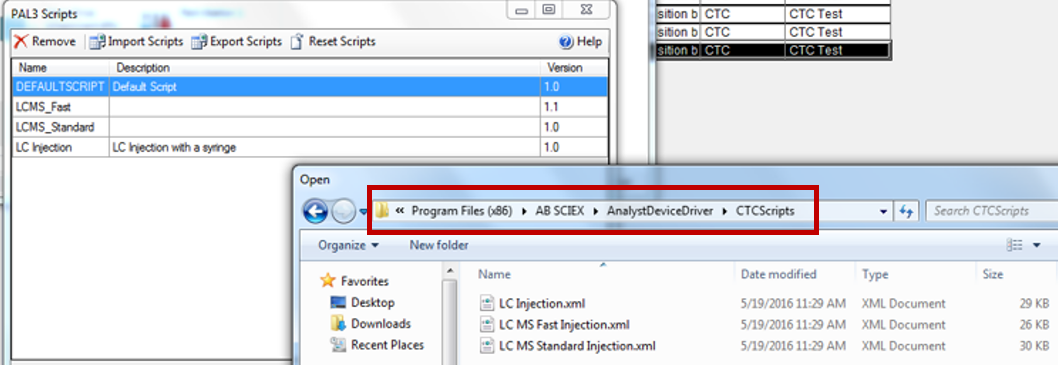Screen dimensions: 1058x365
Task: Click the Search CTCScripts input field
Action: pos(991,211)
